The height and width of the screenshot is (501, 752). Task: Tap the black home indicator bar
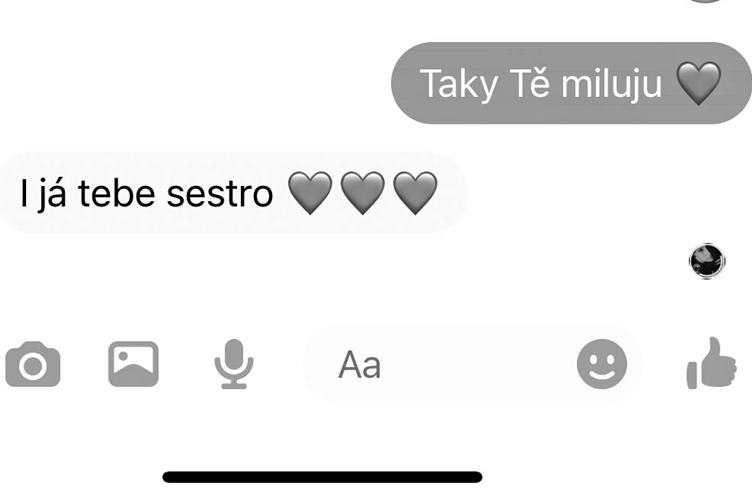click(322, 477)
